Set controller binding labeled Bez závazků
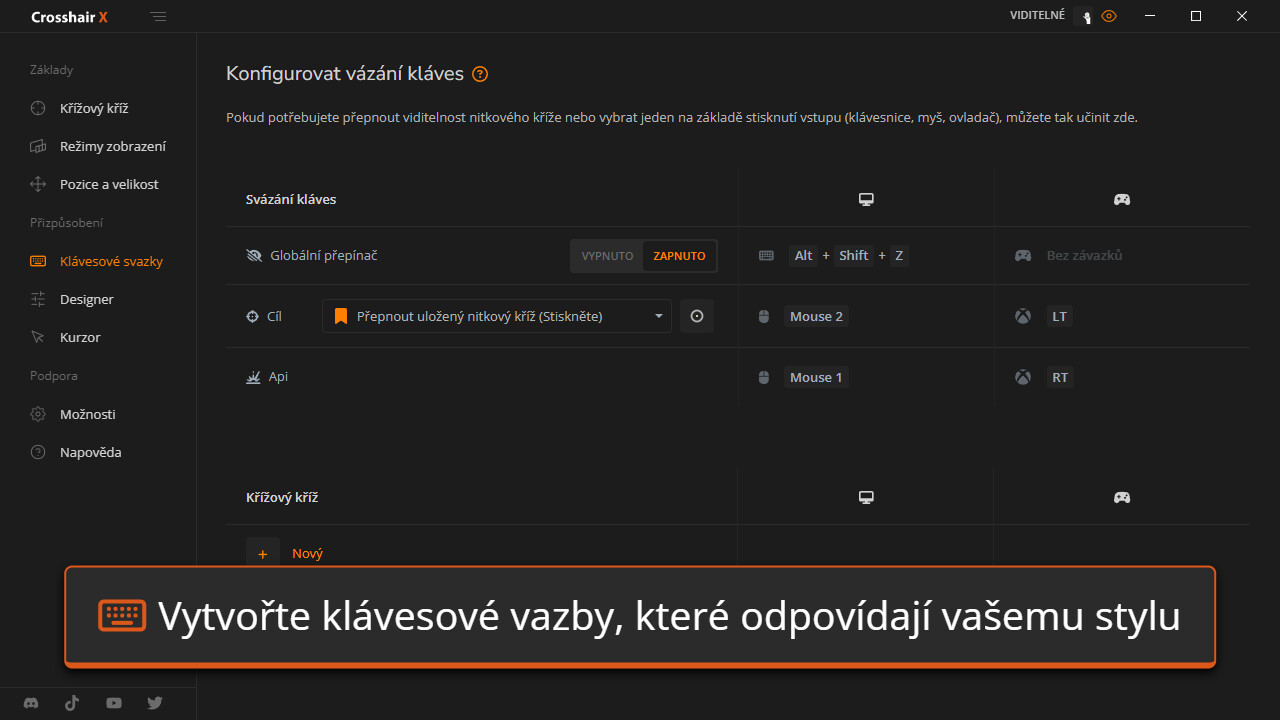The image size is (1280, 720). click(1084, 255)
